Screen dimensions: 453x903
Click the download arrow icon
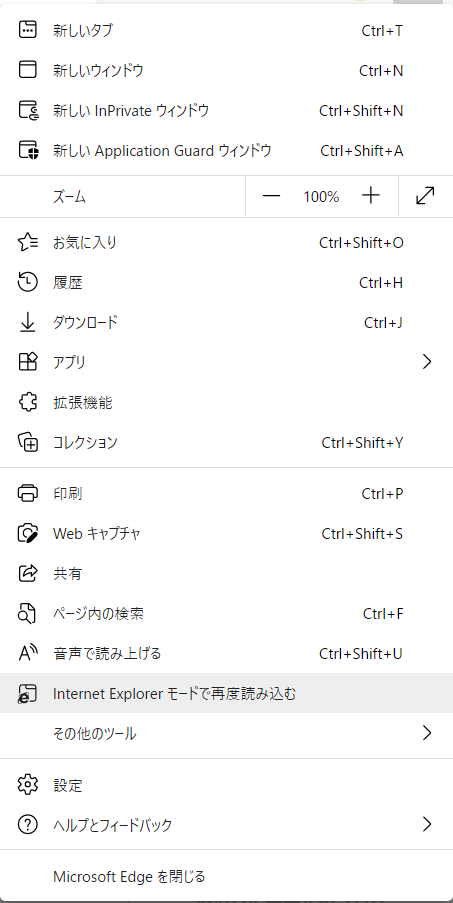click(x=28, y=322)
